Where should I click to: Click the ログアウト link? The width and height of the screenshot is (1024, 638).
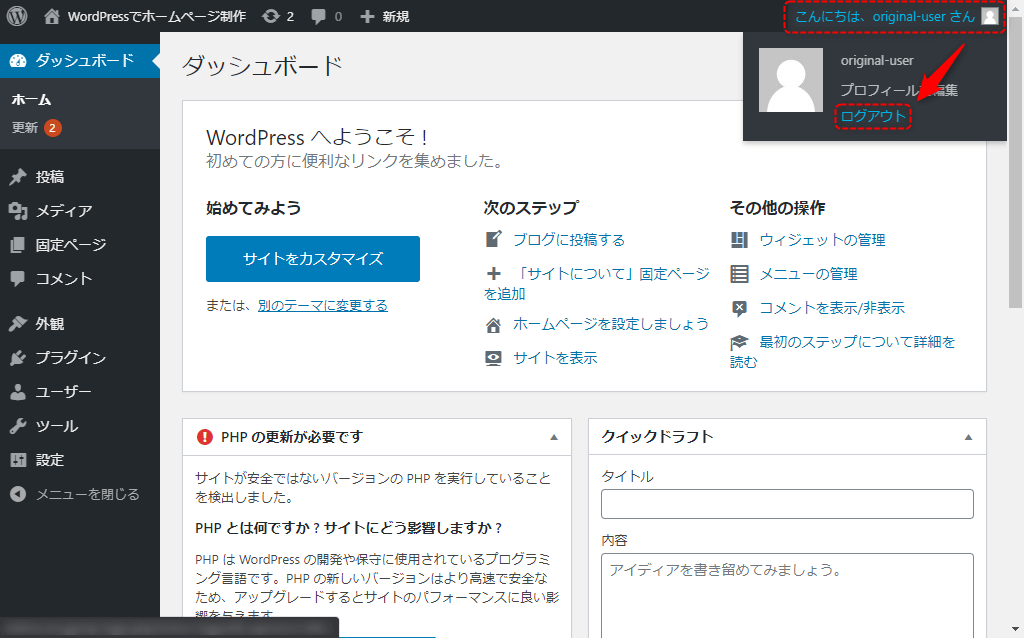873,116
